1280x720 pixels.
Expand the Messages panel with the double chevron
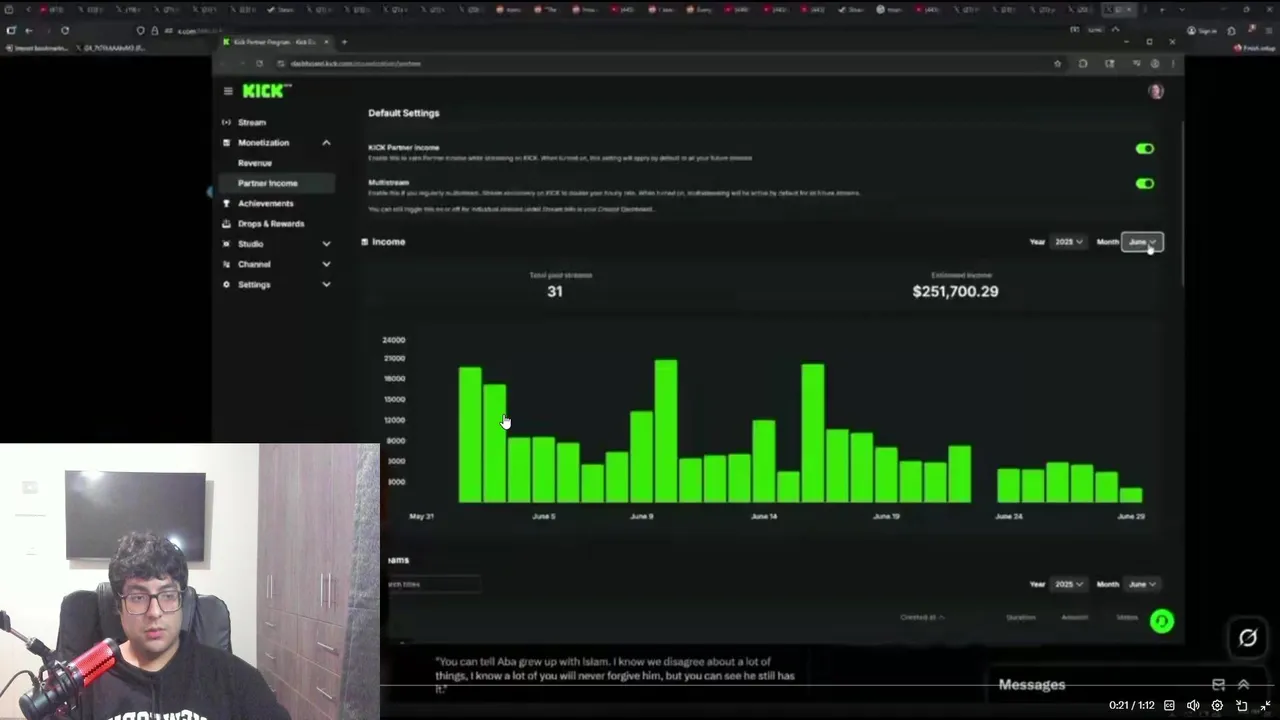point(1243,685)
